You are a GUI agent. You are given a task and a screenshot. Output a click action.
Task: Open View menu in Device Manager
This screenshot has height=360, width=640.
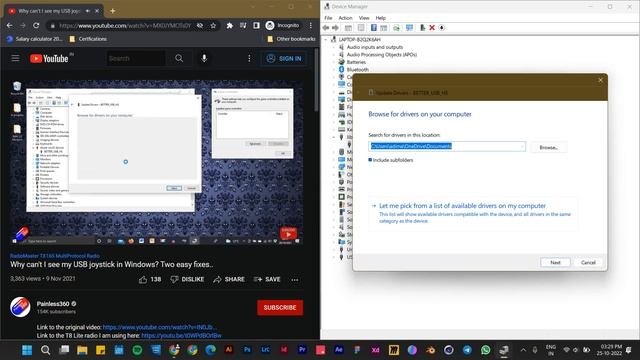364,18
